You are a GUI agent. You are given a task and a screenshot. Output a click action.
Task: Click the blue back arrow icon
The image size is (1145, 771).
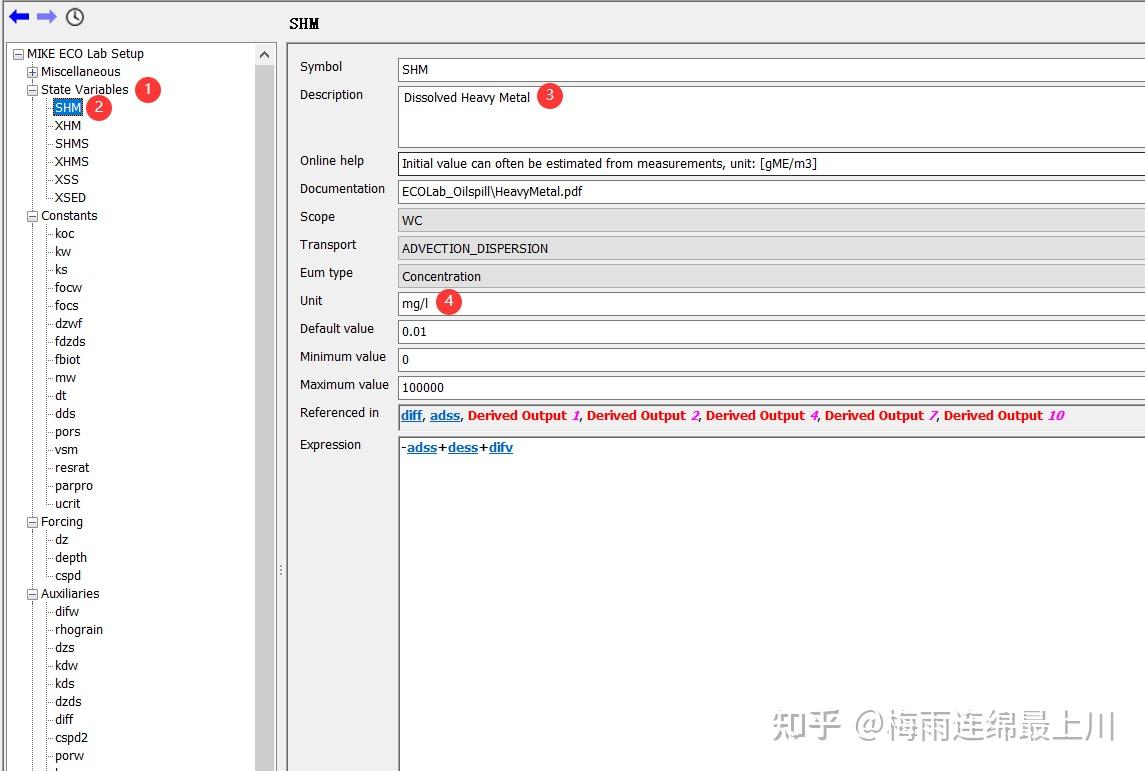coord(19,16)
